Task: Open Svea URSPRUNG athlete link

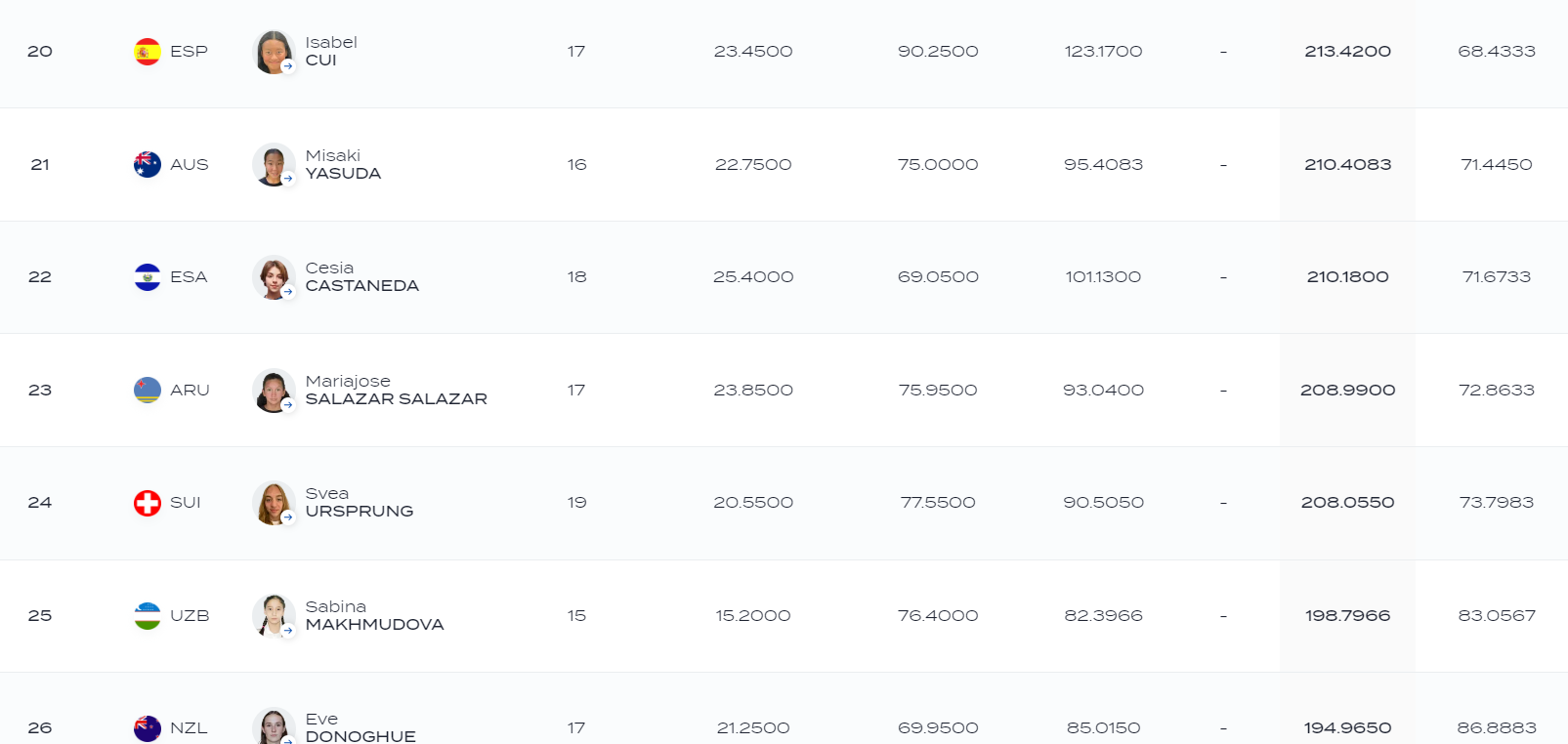Action: (x=359, y=503)
